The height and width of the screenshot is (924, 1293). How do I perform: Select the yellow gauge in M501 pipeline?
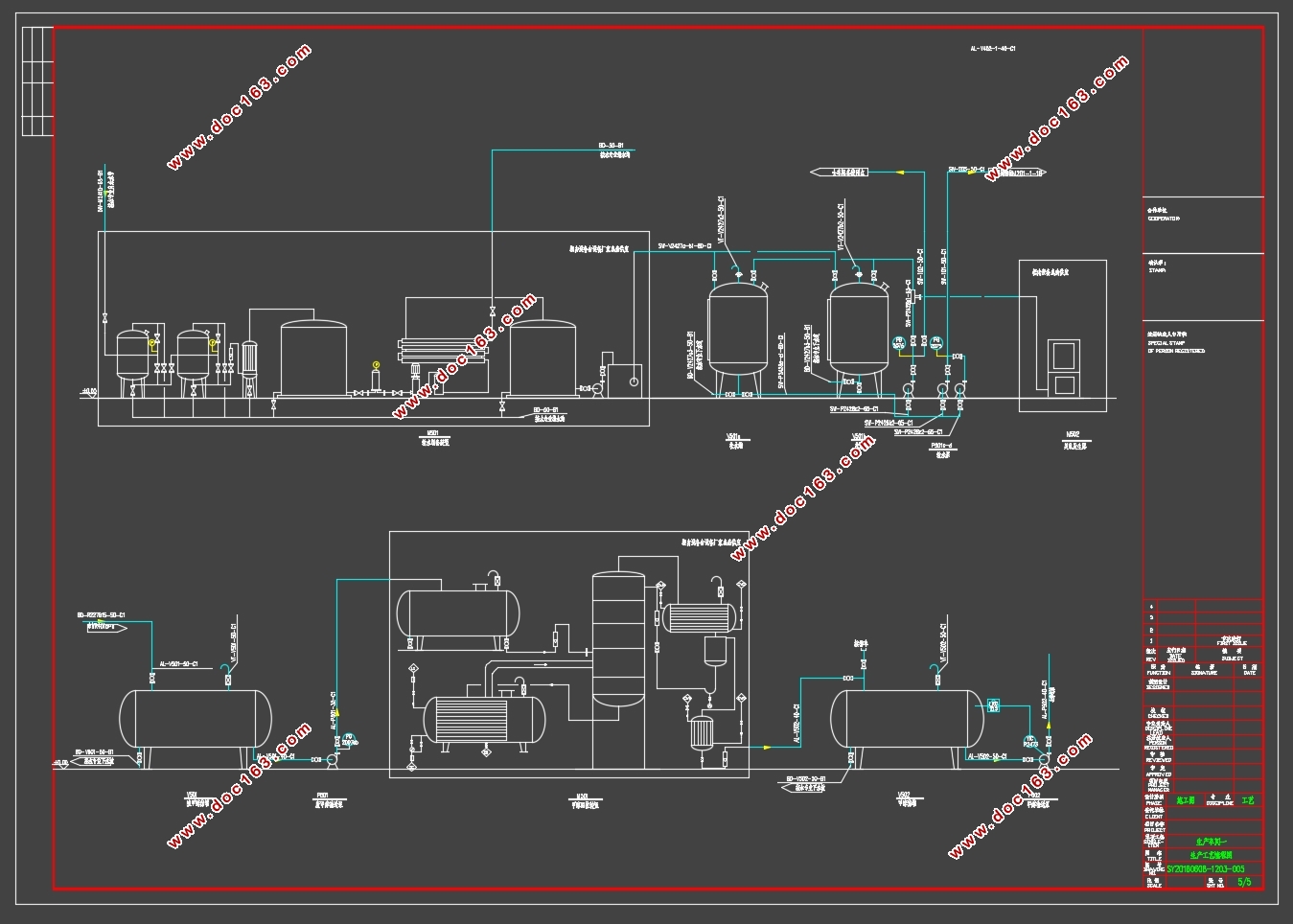[x=376, y=364]
